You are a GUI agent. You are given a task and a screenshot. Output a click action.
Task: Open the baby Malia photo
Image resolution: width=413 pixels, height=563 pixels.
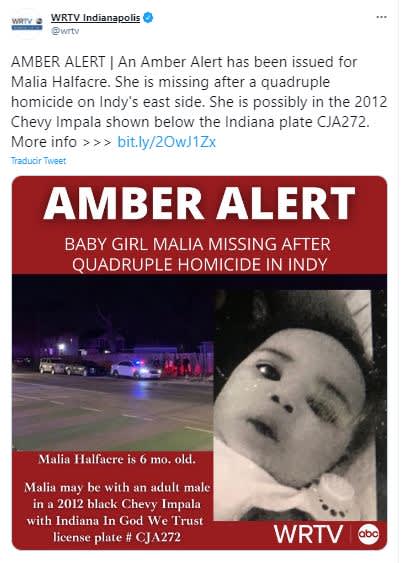[300, 405]
